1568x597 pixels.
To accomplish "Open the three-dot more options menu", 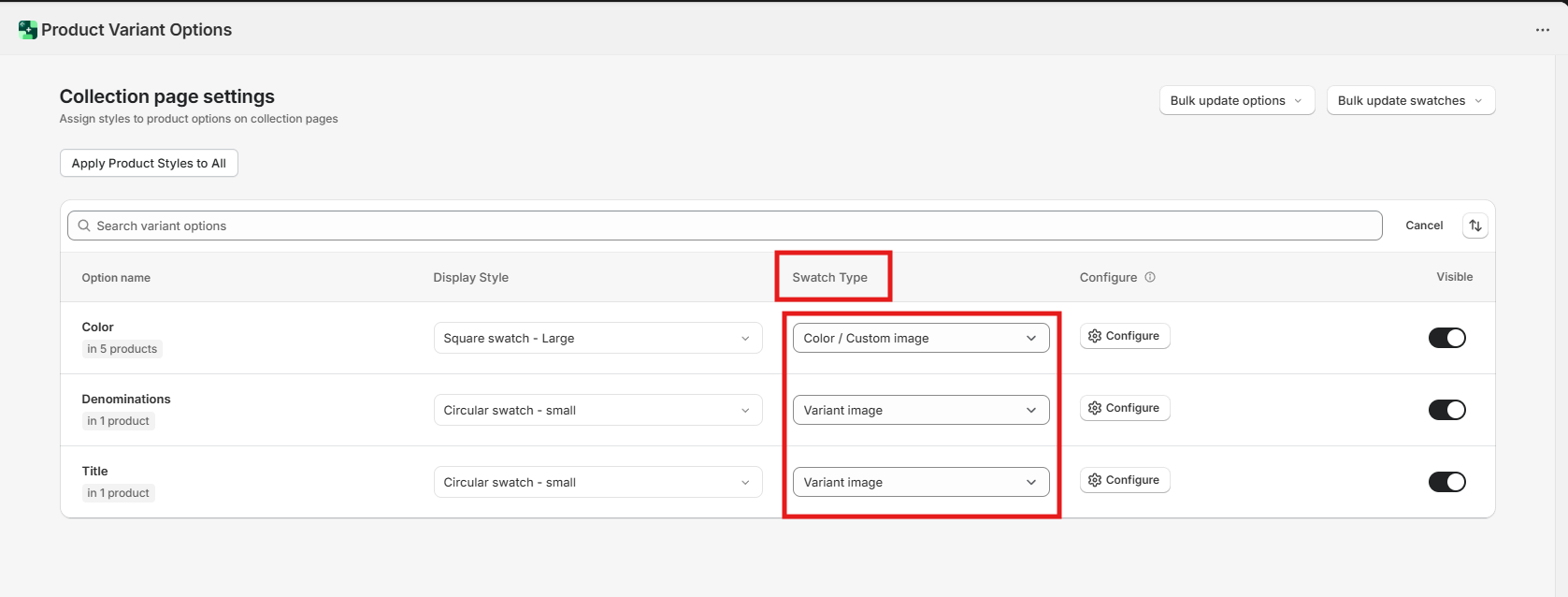I will 1542,30.
